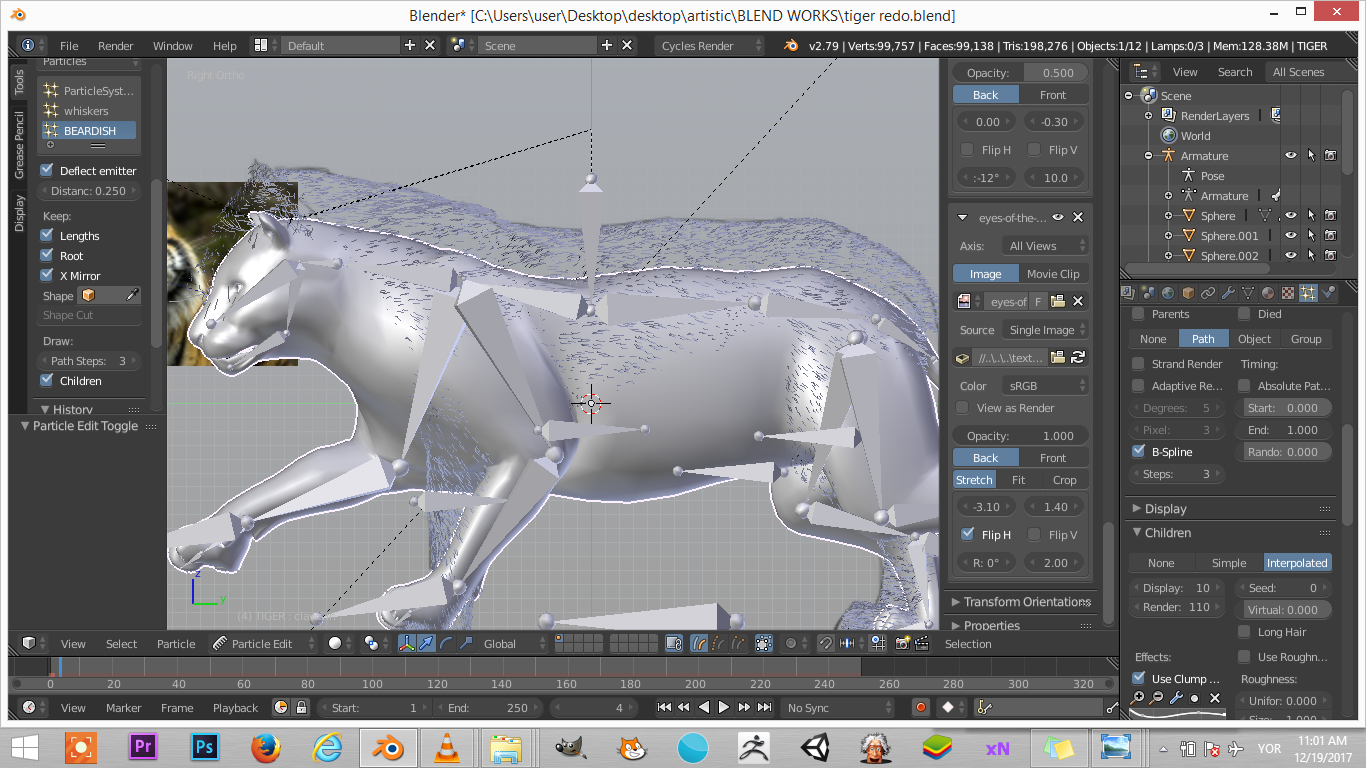Open the mesh Data triangle properties tab
The height and width of the screenshot is (768, 1366).
[x=1248, y=293]
